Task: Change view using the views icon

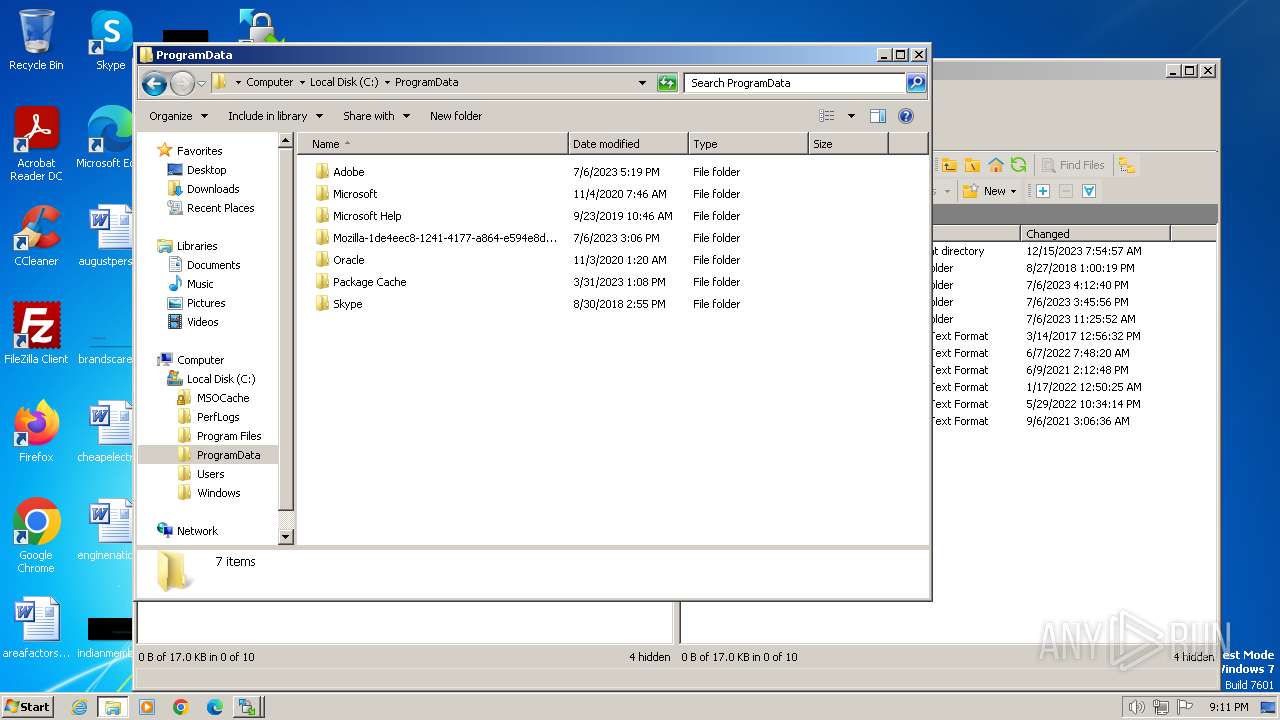Action: point(827,116)
